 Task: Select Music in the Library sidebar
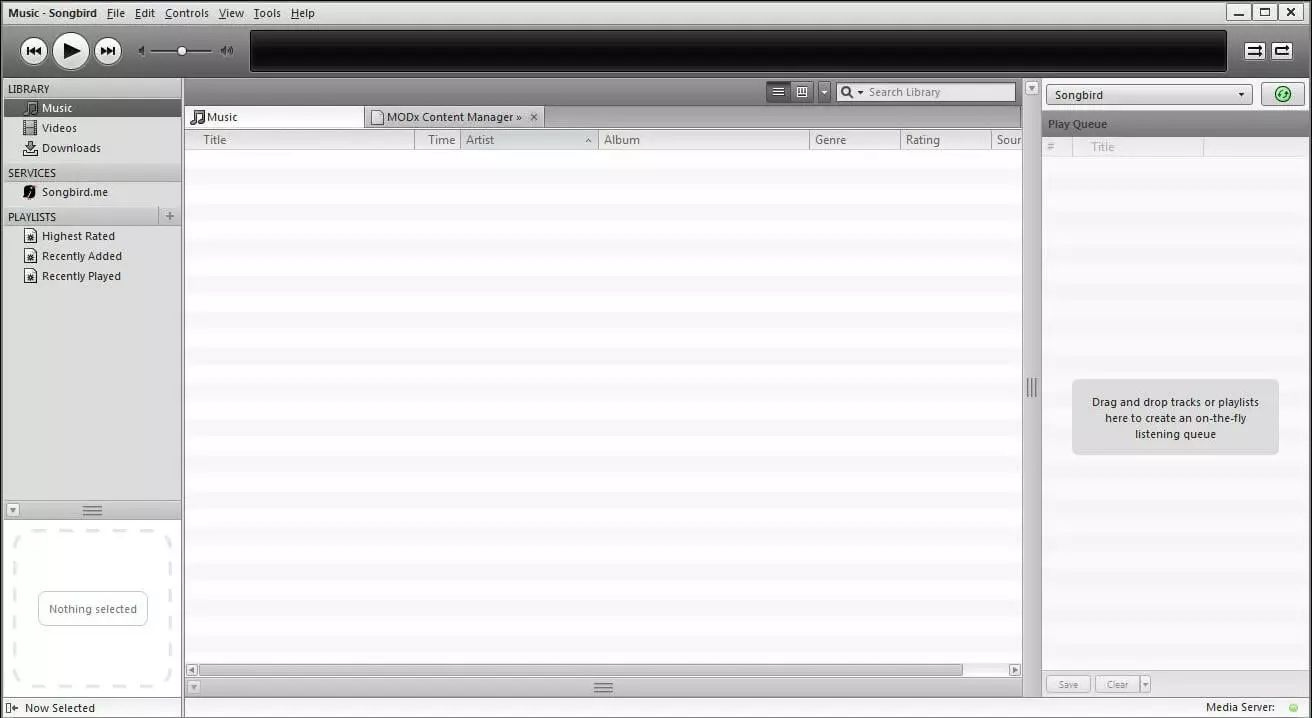(x=93, y=108)
